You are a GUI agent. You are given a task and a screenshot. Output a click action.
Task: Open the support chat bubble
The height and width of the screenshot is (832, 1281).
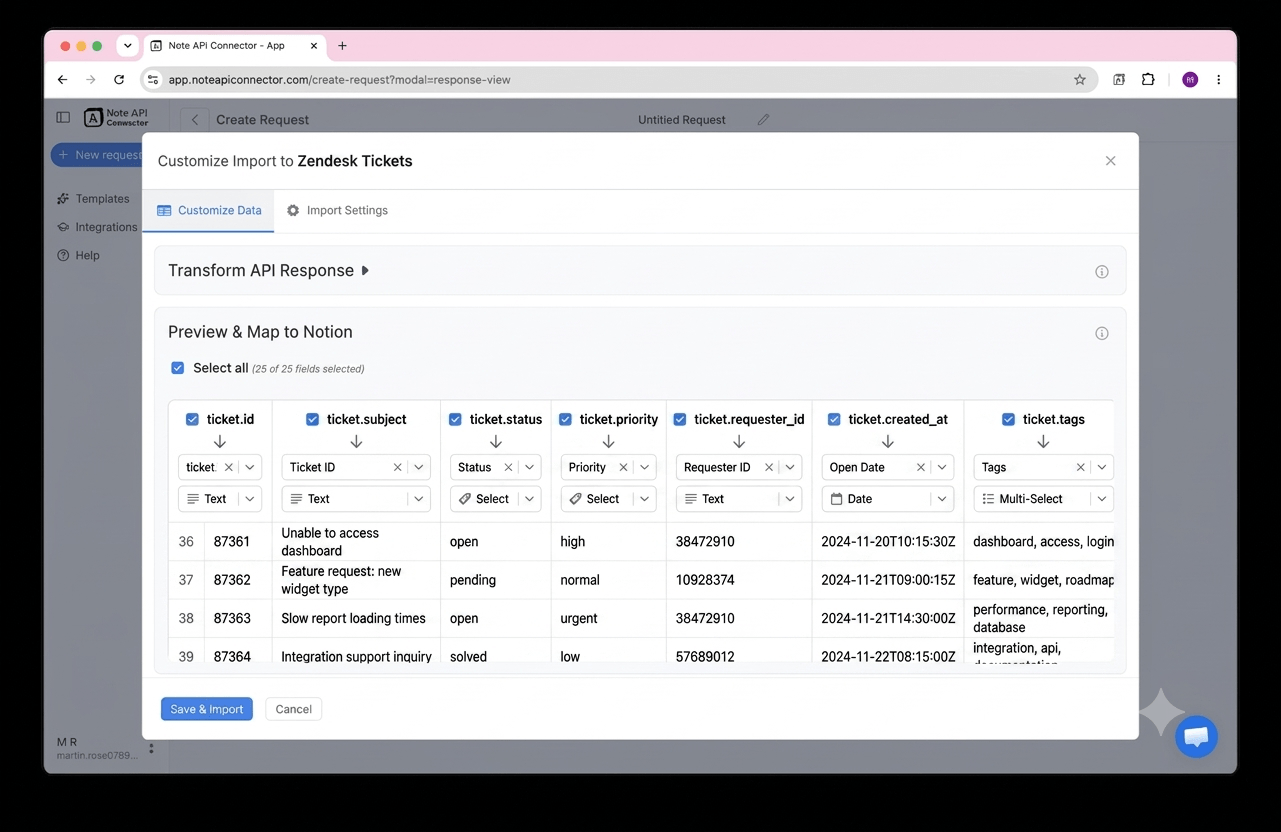(x=1196, y=738)
